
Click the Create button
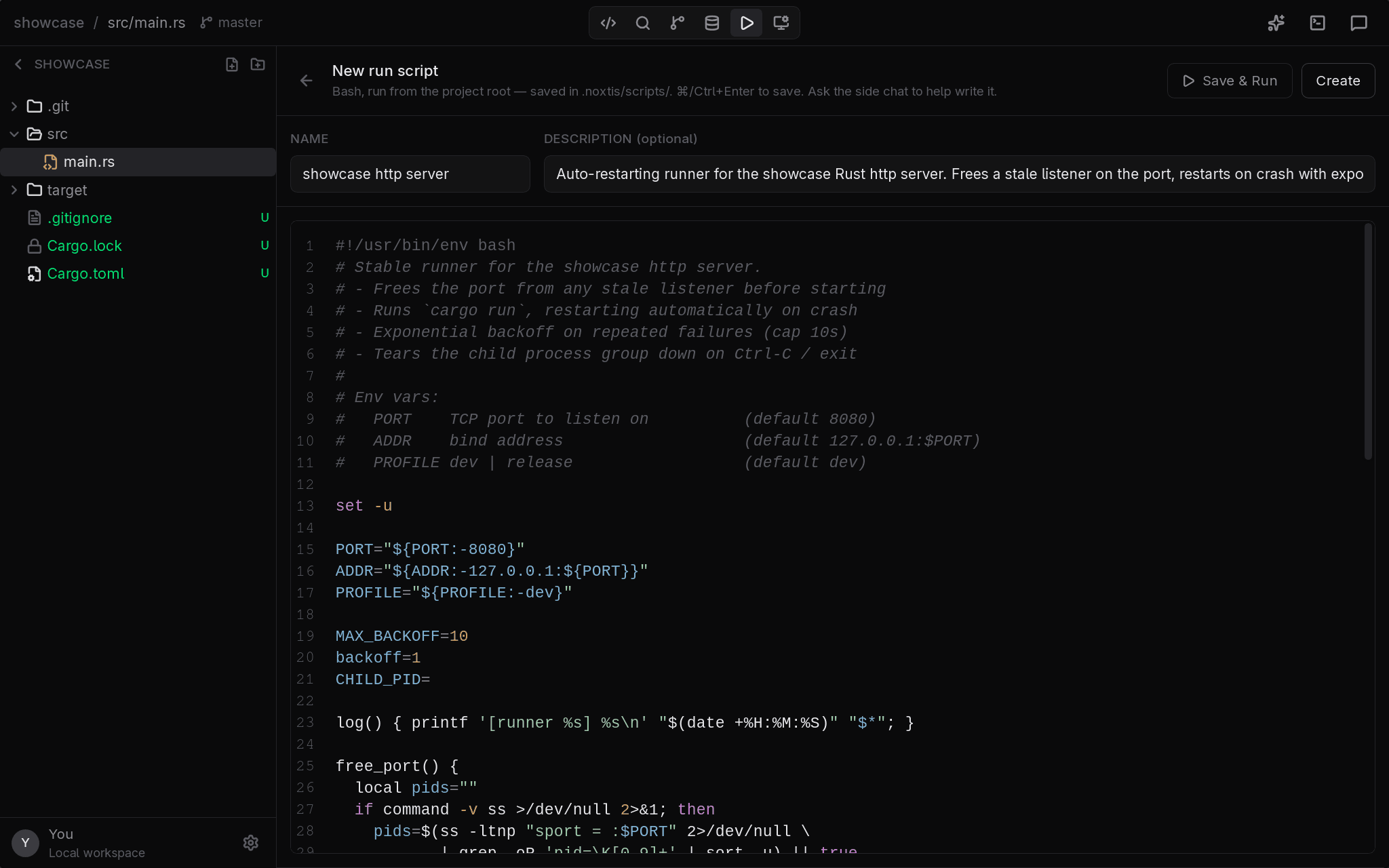(1338, 81)
